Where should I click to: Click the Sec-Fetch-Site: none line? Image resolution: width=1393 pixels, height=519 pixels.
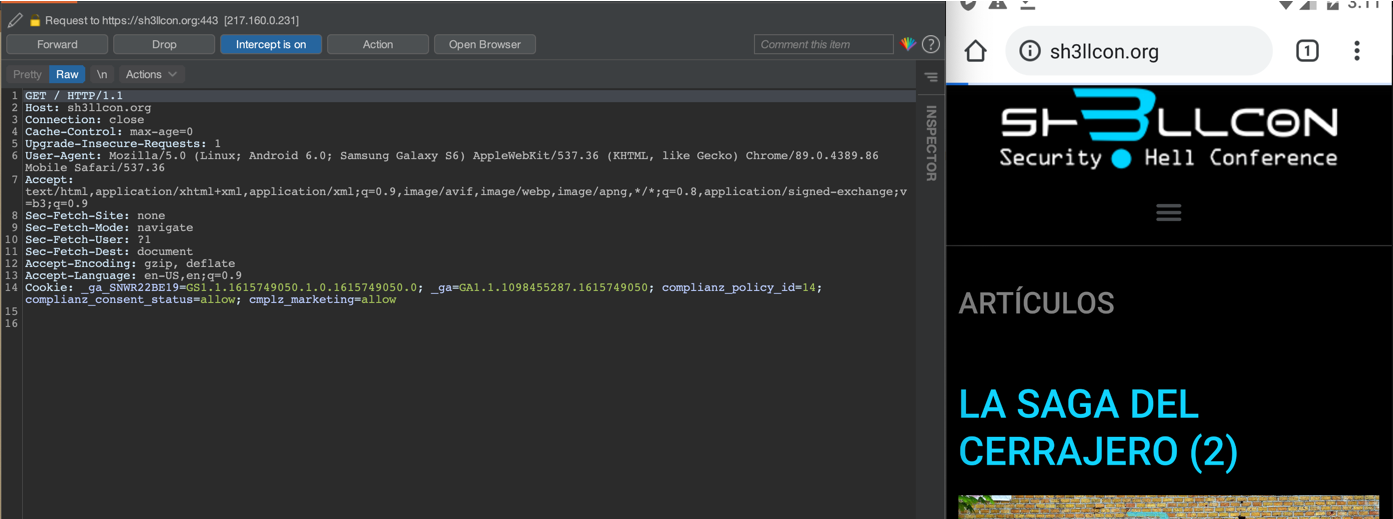click(x=95, y=216)
